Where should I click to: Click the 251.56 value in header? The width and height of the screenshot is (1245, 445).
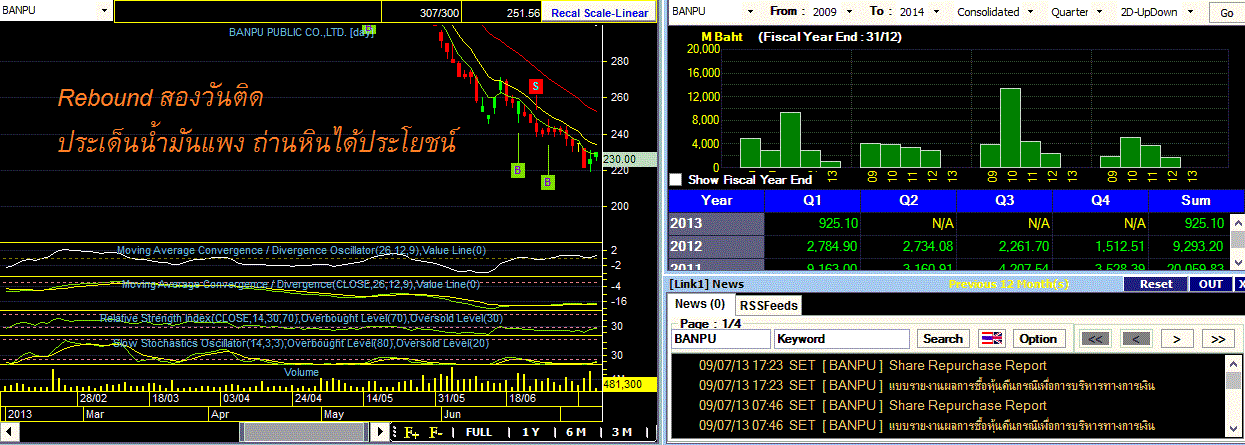(523, 13)
